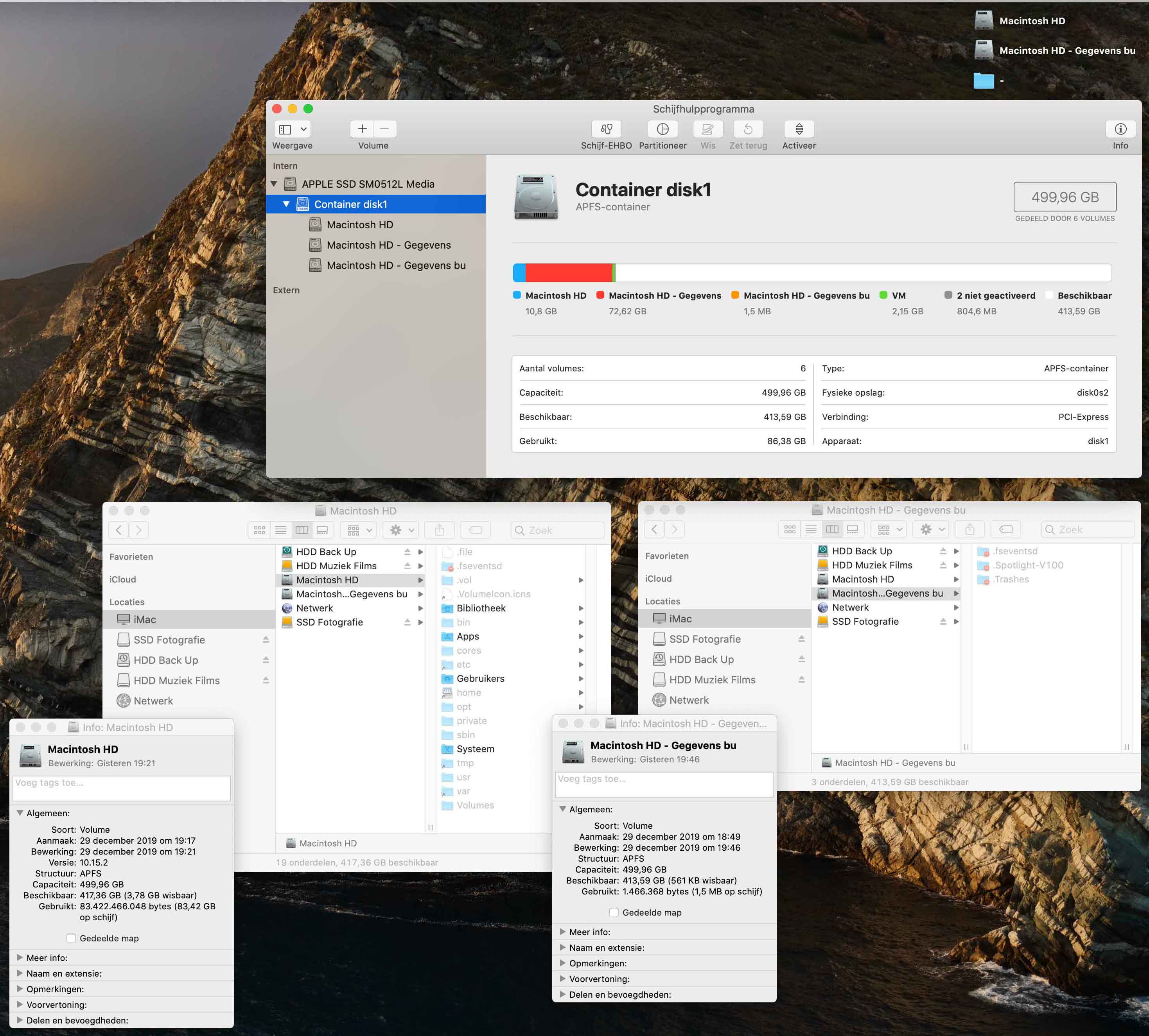Select iMac in Macintosh HD Finder sidebar

189,619
